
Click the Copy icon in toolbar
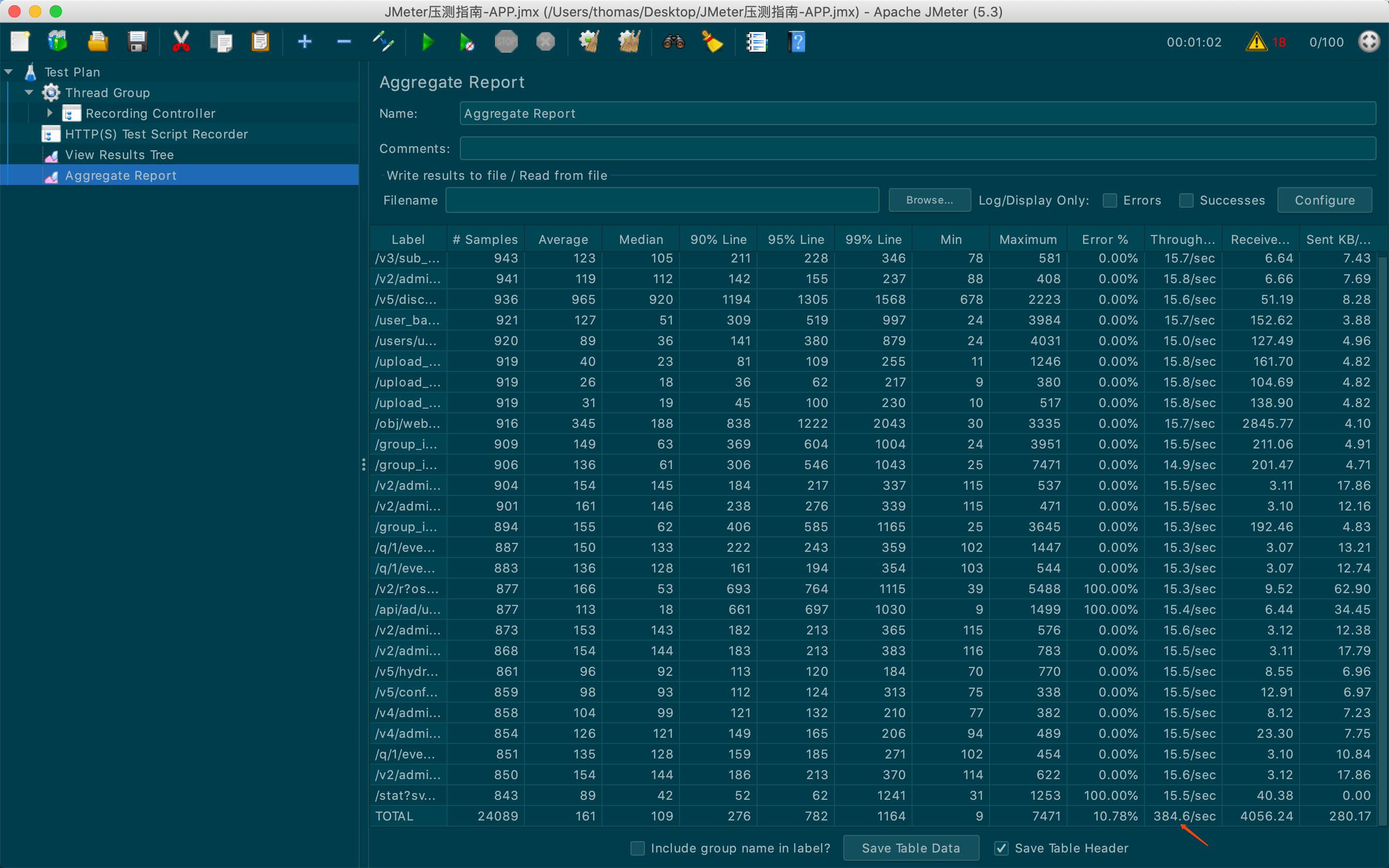(x=221, y=42)
